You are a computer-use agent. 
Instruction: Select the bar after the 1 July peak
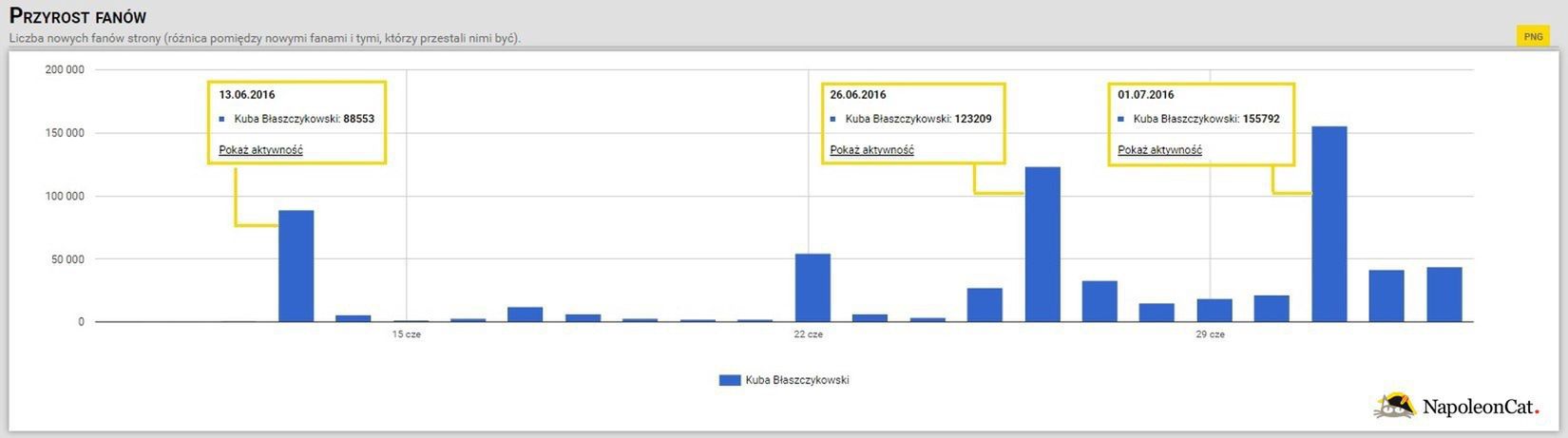coord(1386,296)
